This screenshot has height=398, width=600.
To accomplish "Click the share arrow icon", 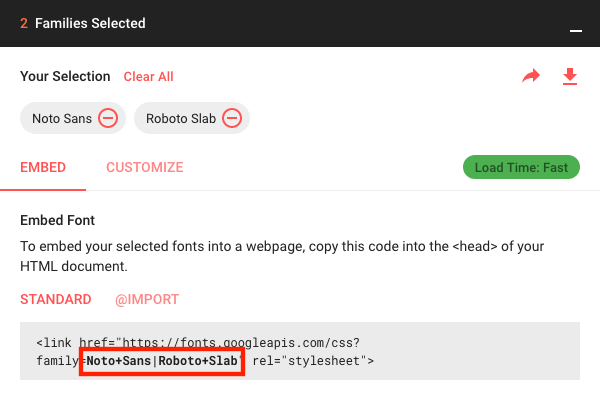I will (531, 76).
